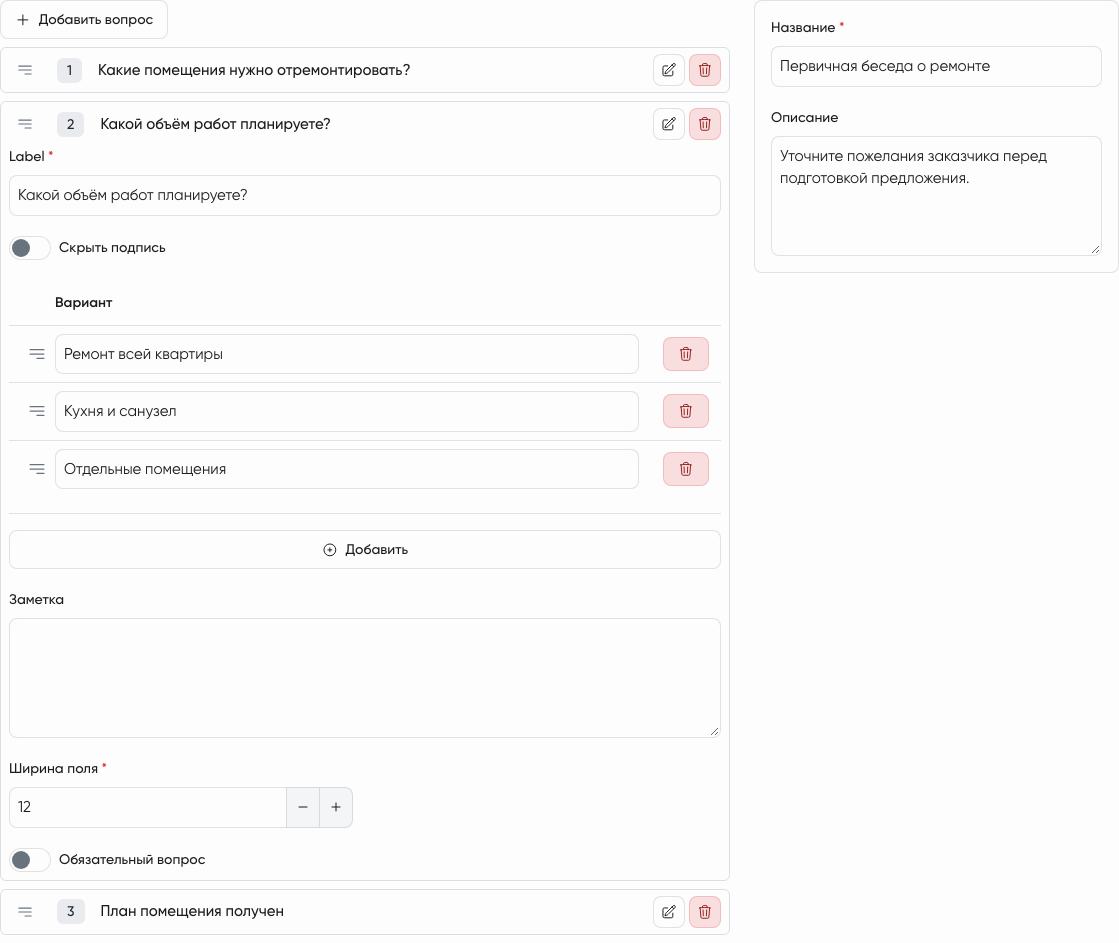
Task: Click the Label input field
Action: click(x=365, y=196)
